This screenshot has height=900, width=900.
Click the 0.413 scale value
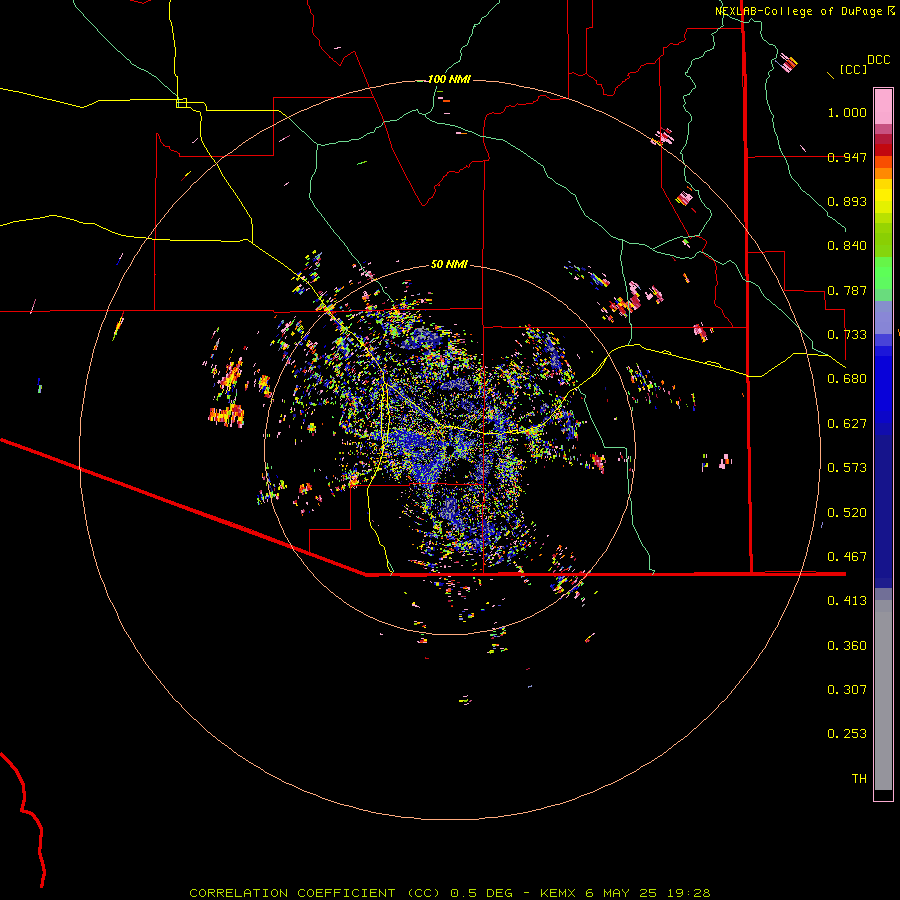(x=847, y=601)
